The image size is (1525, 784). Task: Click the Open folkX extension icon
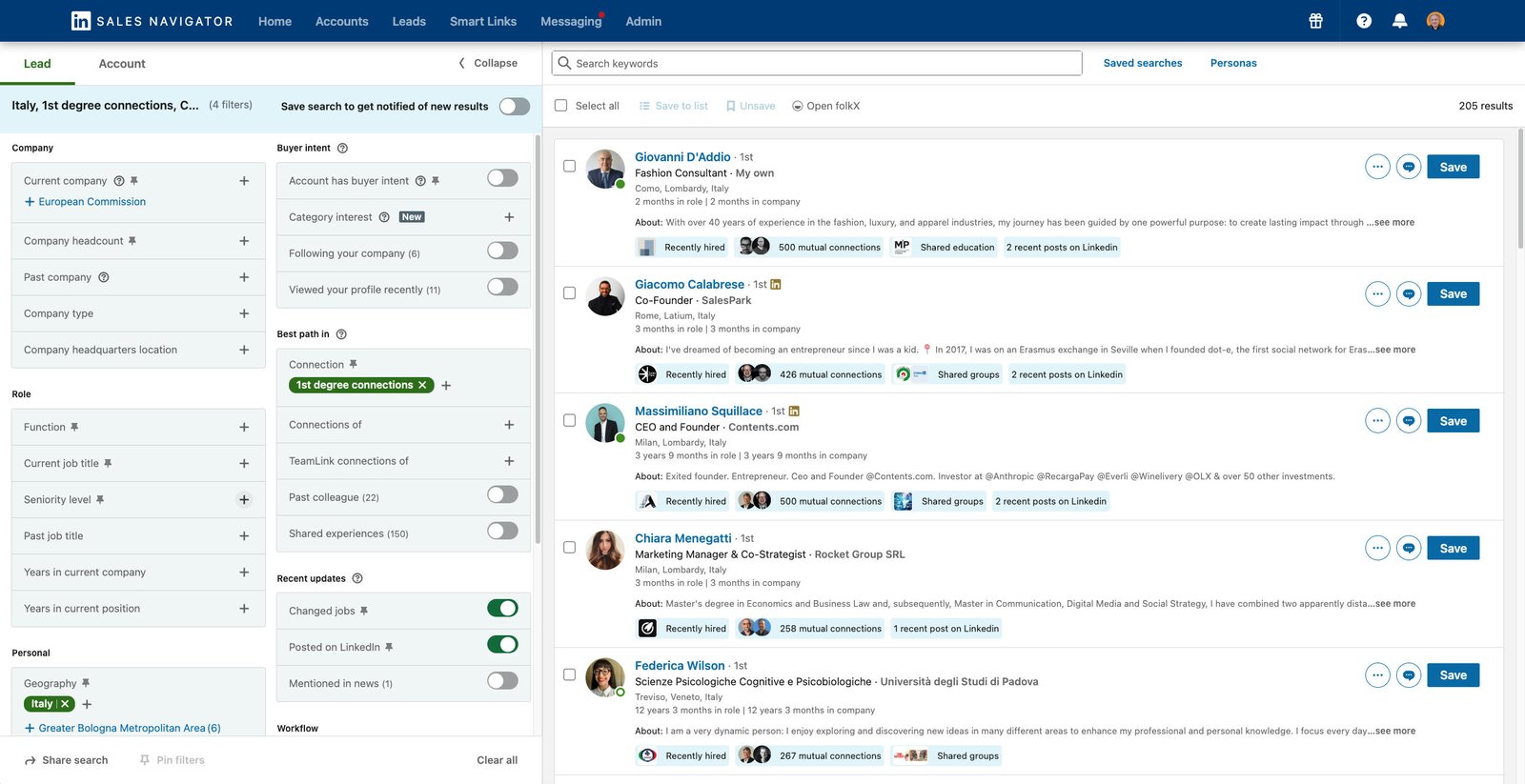(x=797, y=106)
